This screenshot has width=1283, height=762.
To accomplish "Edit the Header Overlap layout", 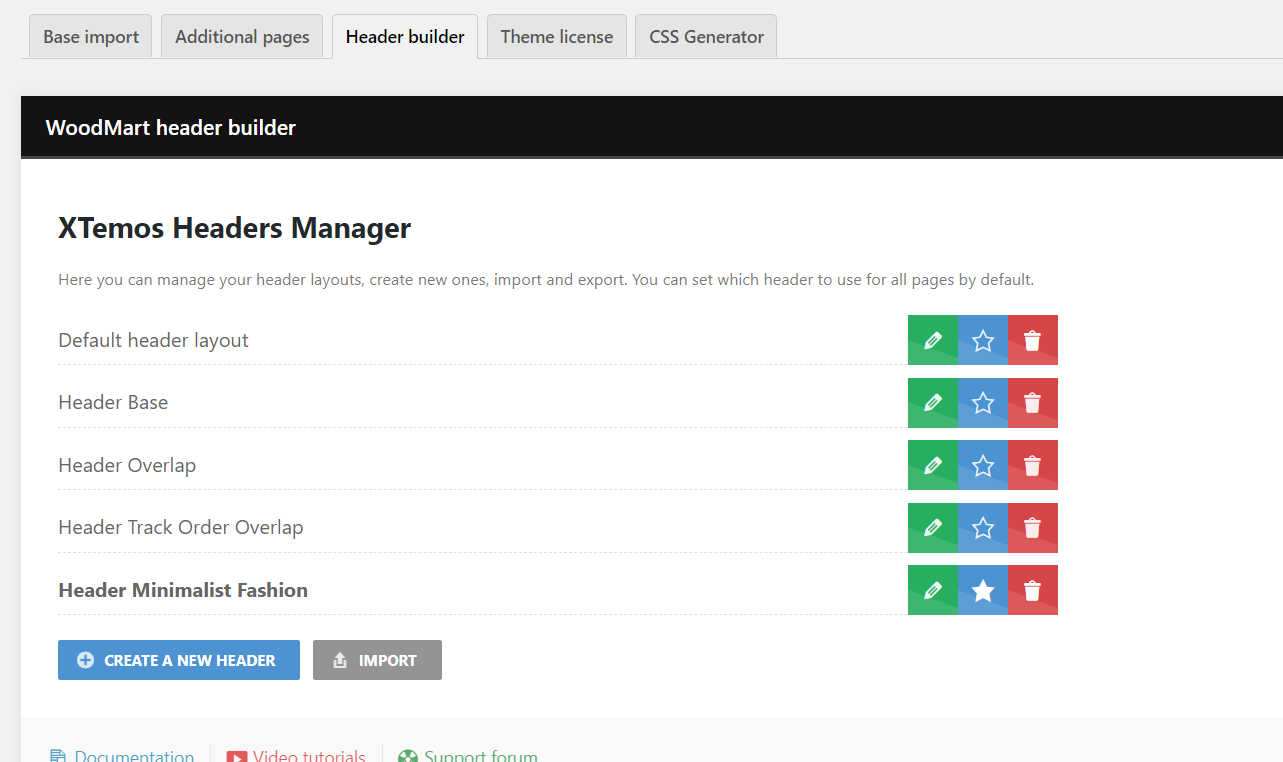I will [933, 465].
